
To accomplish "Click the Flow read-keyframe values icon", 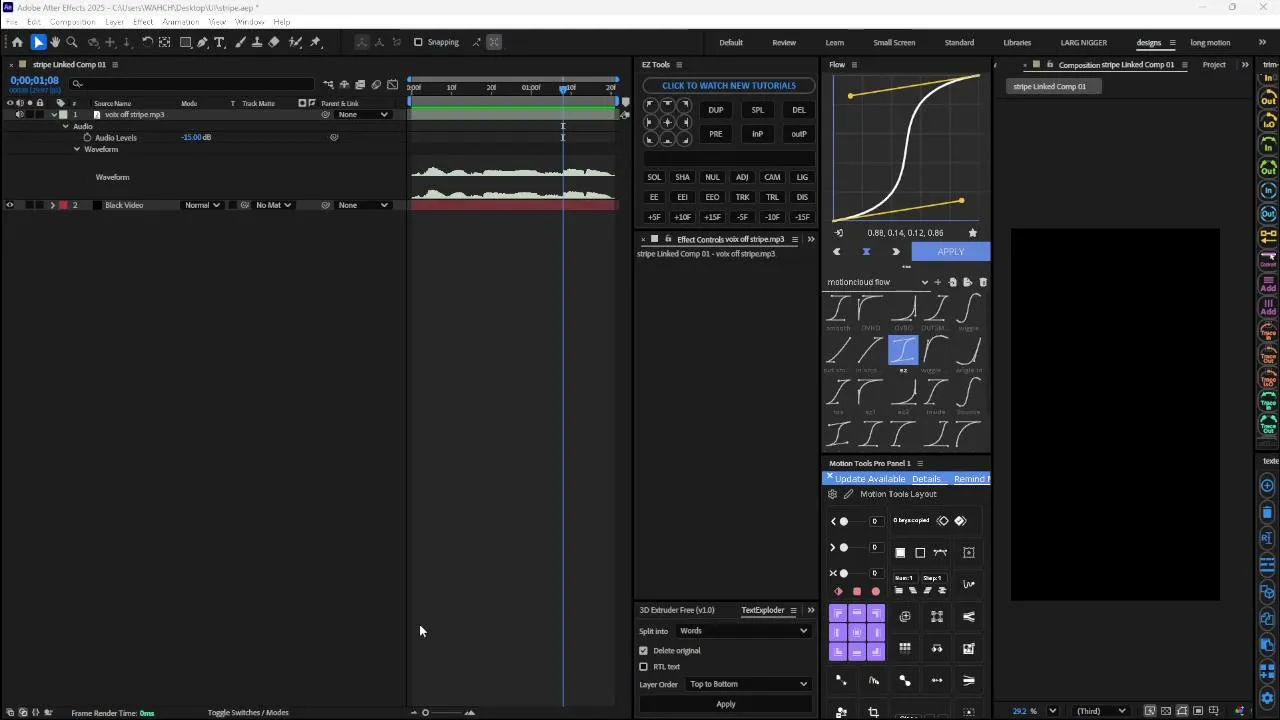I will click(839, 233).
